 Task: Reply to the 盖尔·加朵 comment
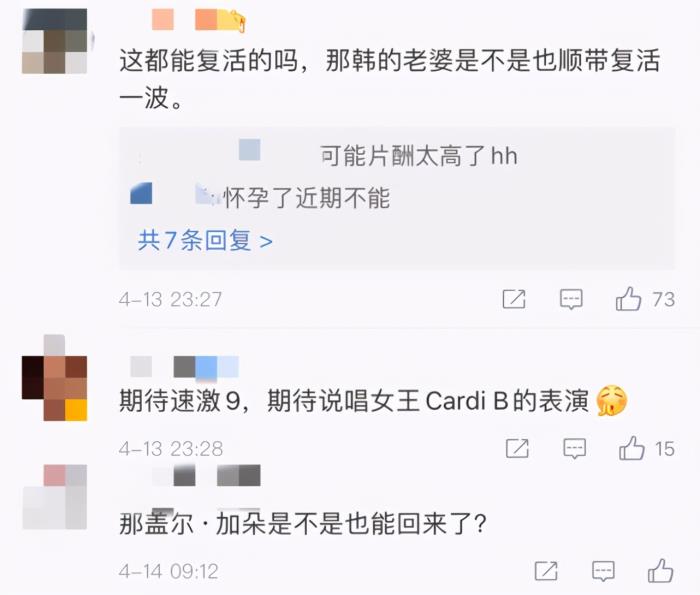tap(603, 571)
